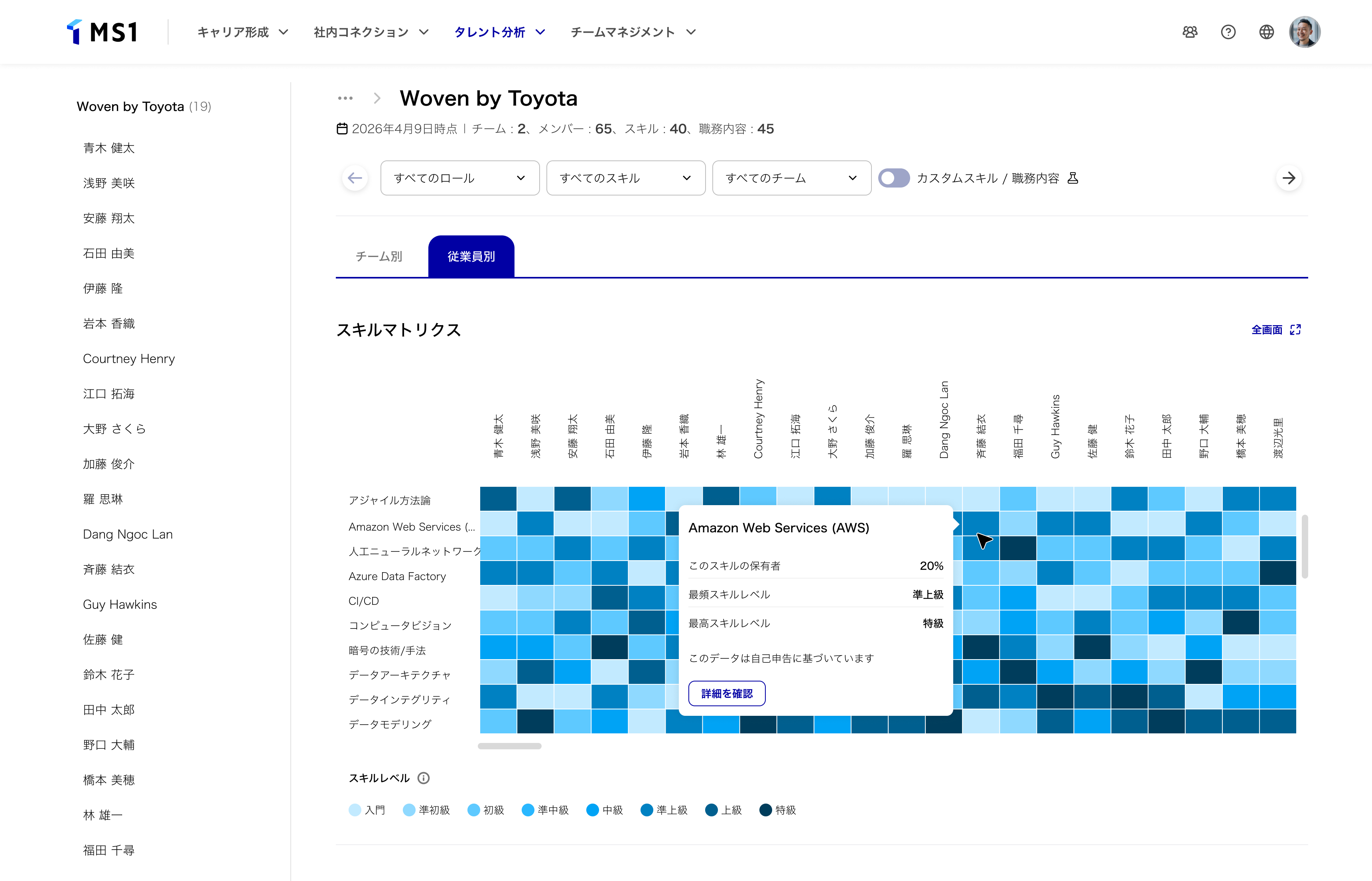The image size is (1372, 881).
Task: Click the left arrow filter navigation button
Action: (355, 178)
